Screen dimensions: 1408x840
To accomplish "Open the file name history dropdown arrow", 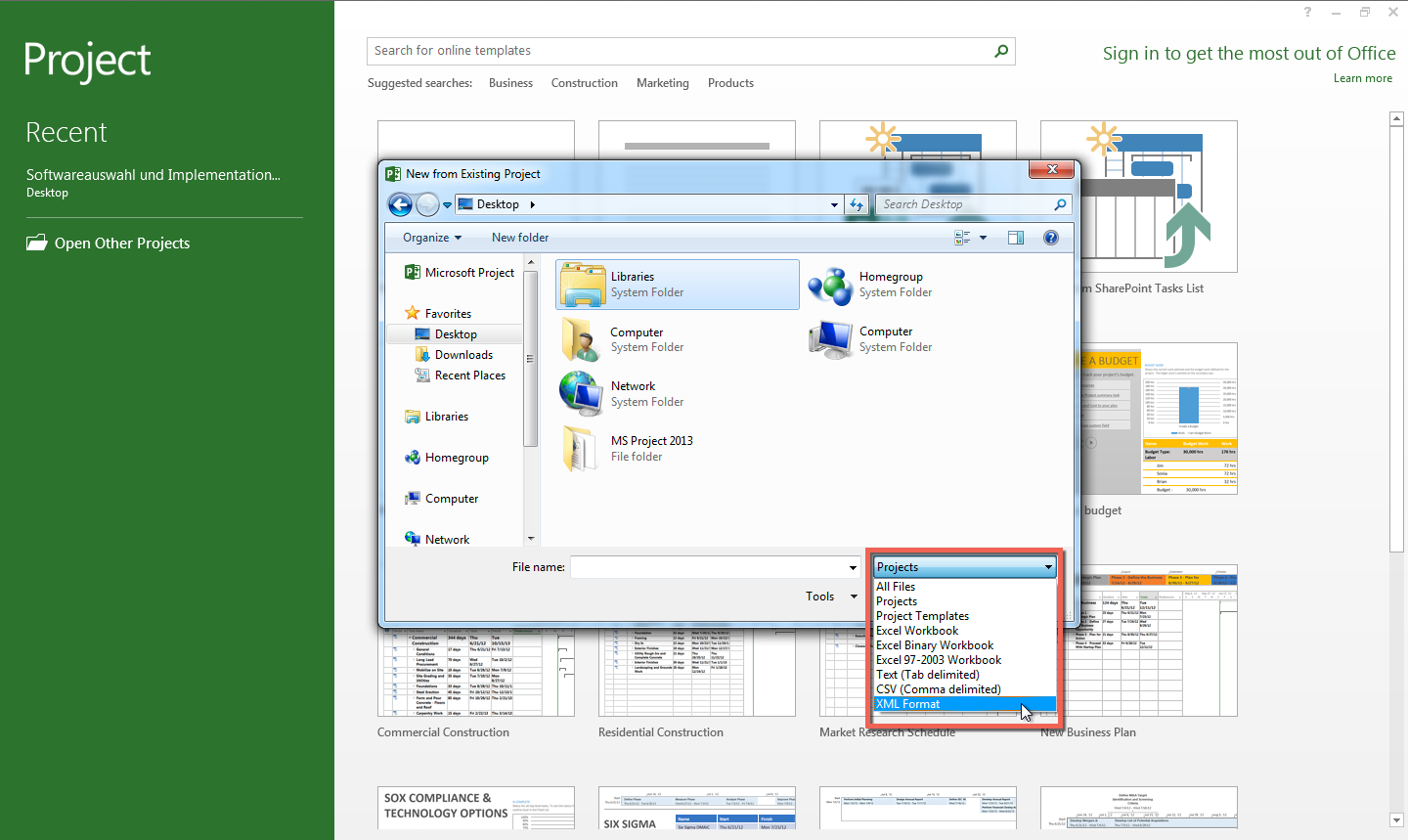I will (x=852, y=566).
